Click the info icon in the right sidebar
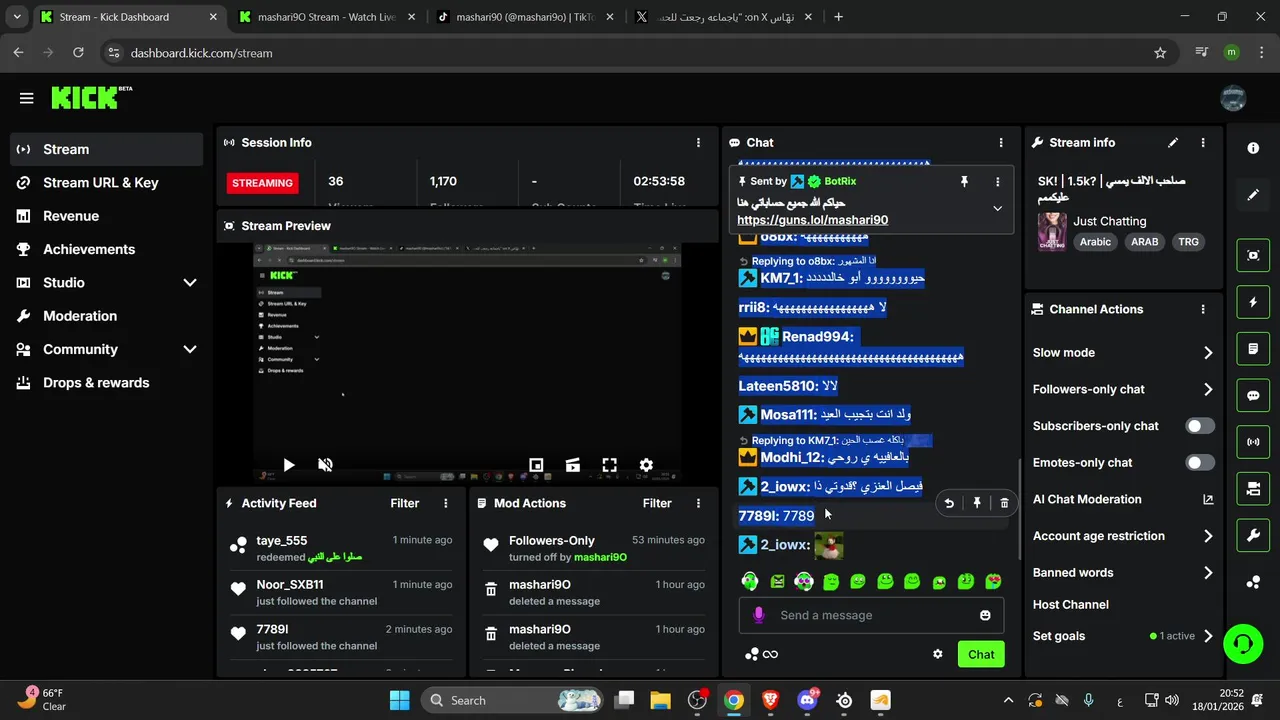 click(1253, 148)
